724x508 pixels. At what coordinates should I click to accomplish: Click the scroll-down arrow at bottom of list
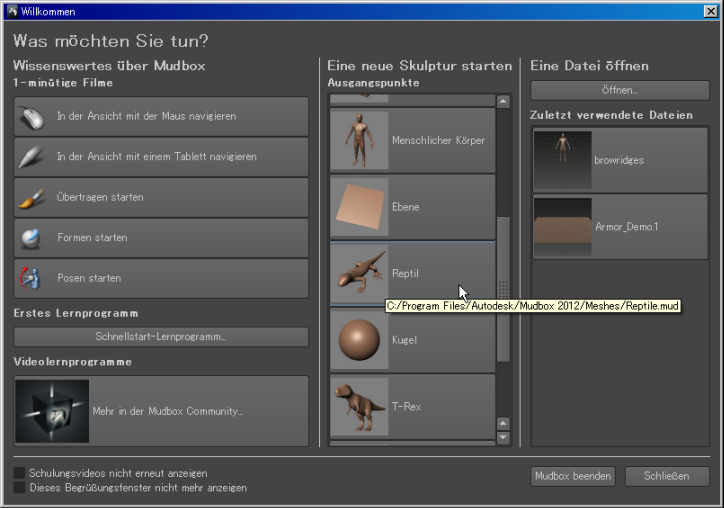click(x=503, y=437)
